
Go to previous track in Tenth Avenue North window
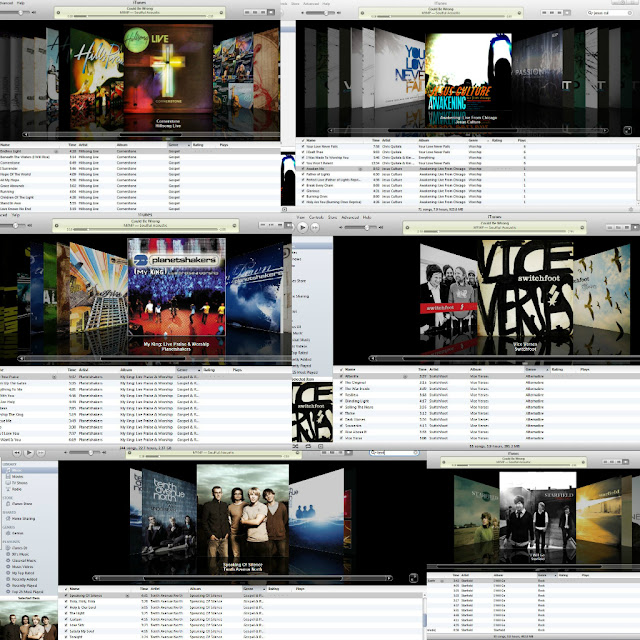click(x=17, y=453)
